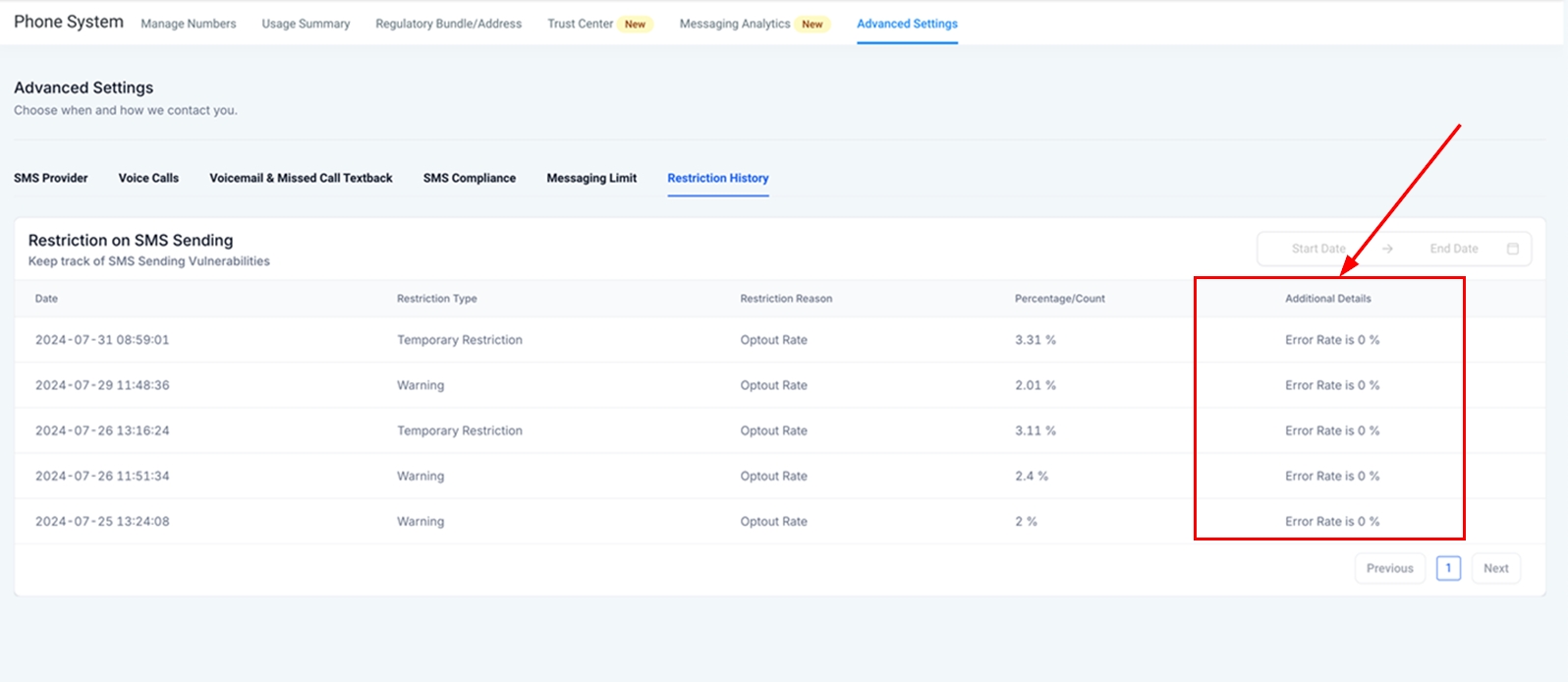Select the Advanced Settings tab

(907, 24)
